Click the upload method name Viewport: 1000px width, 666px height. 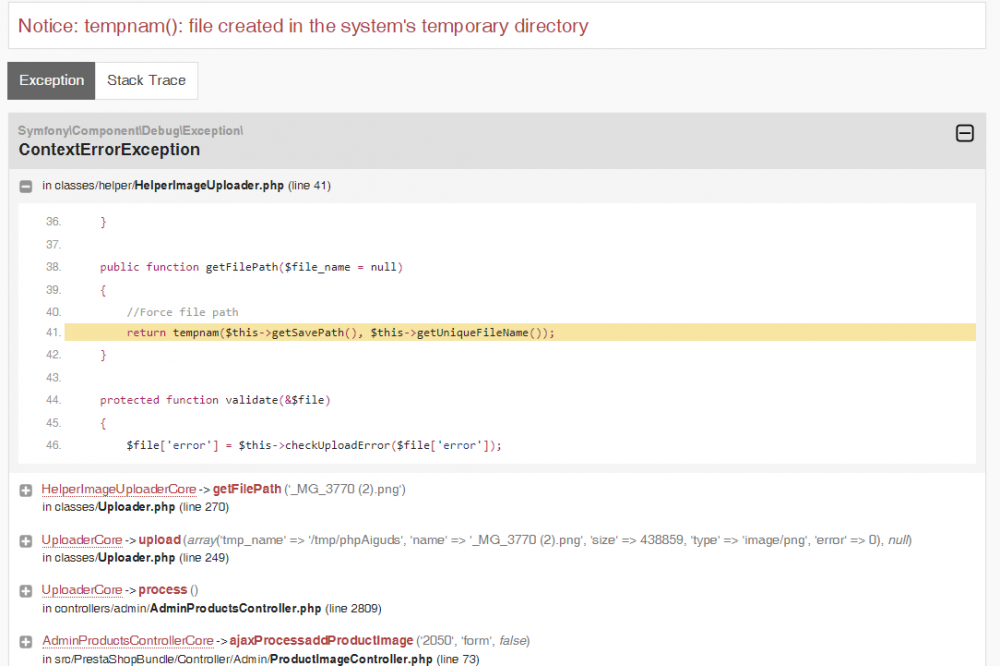coord(159,540)
